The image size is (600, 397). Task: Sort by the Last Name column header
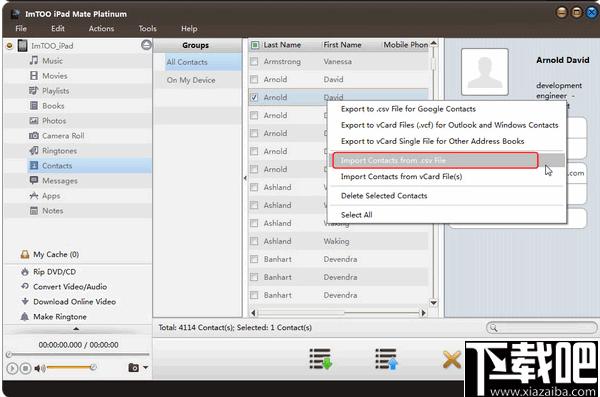(x=282, y=45)
